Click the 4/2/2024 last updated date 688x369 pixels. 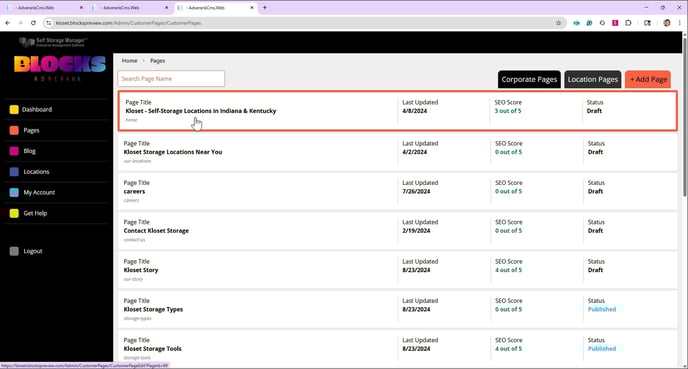(415, 152)
